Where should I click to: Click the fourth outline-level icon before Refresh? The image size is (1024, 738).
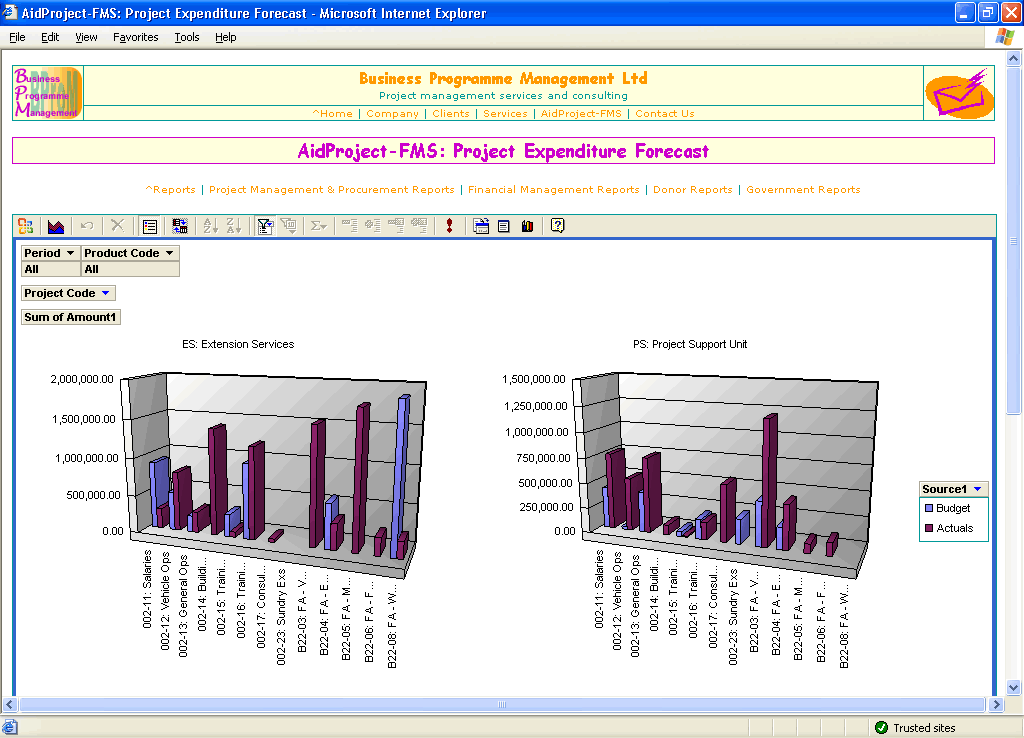point(419,226)
